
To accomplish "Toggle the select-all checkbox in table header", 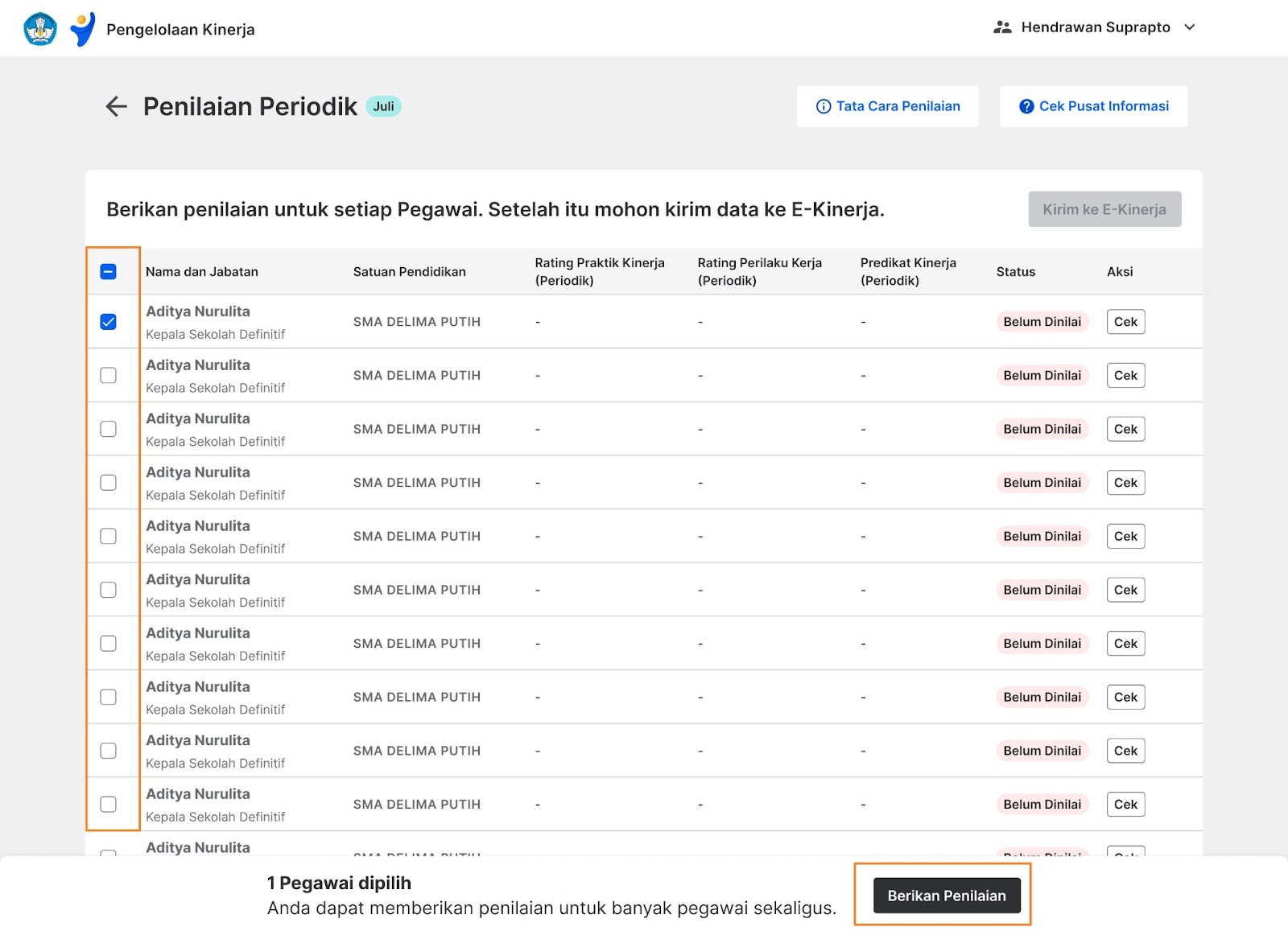I will coord(108,271).
